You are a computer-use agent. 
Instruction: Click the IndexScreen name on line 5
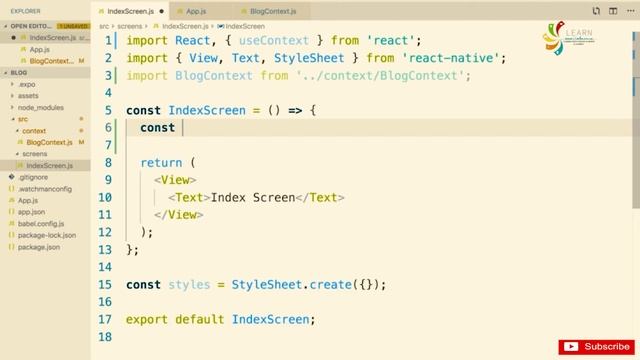[x=207, y=110]
